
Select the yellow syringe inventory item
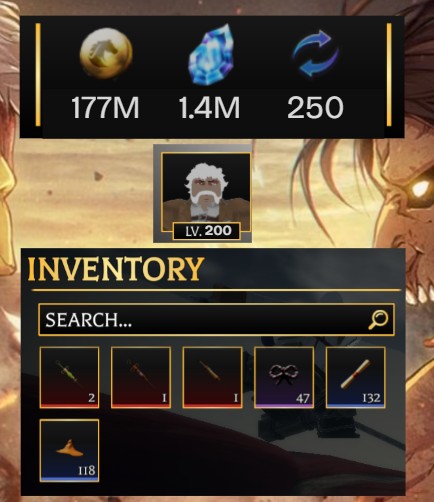[212, 377]
